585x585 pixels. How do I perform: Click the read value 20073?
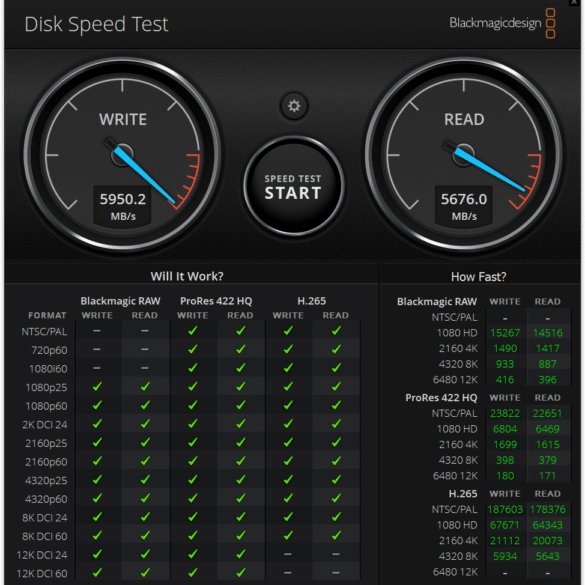point(547,541)
